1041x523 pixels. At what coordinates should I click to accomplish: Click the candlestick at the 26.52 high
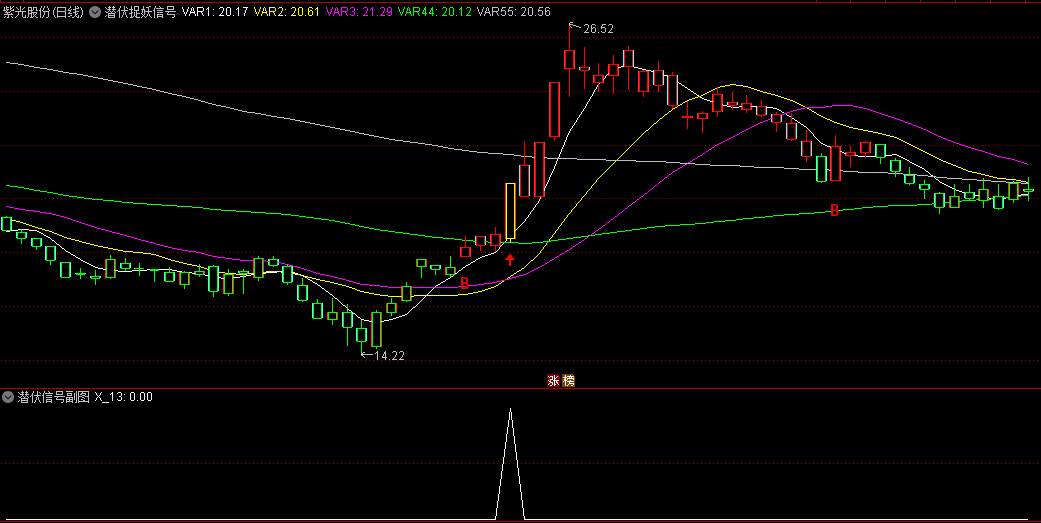tap(569, 60)
